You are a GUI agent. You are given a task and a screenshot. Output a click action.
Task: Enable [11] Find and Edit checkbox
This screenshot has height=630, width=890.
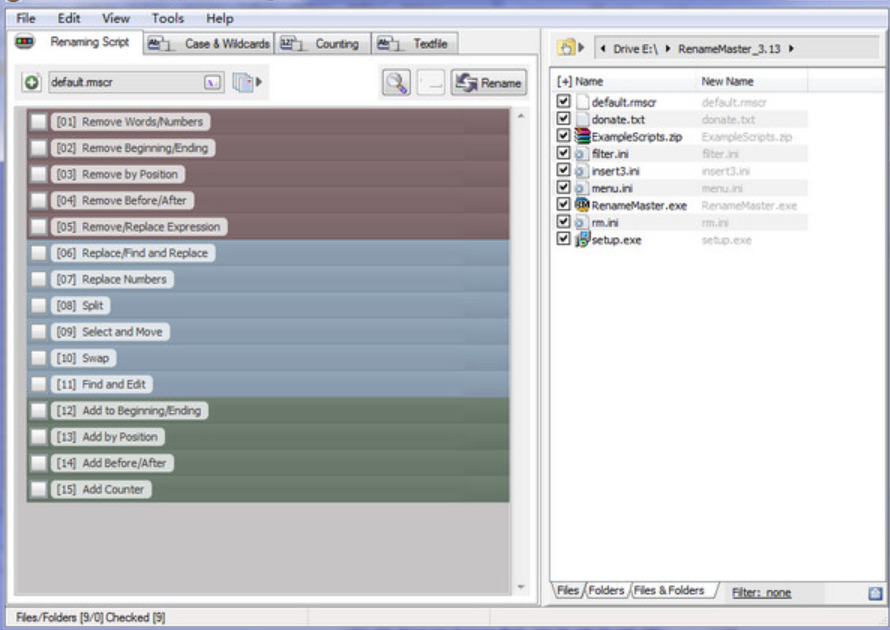39,384
